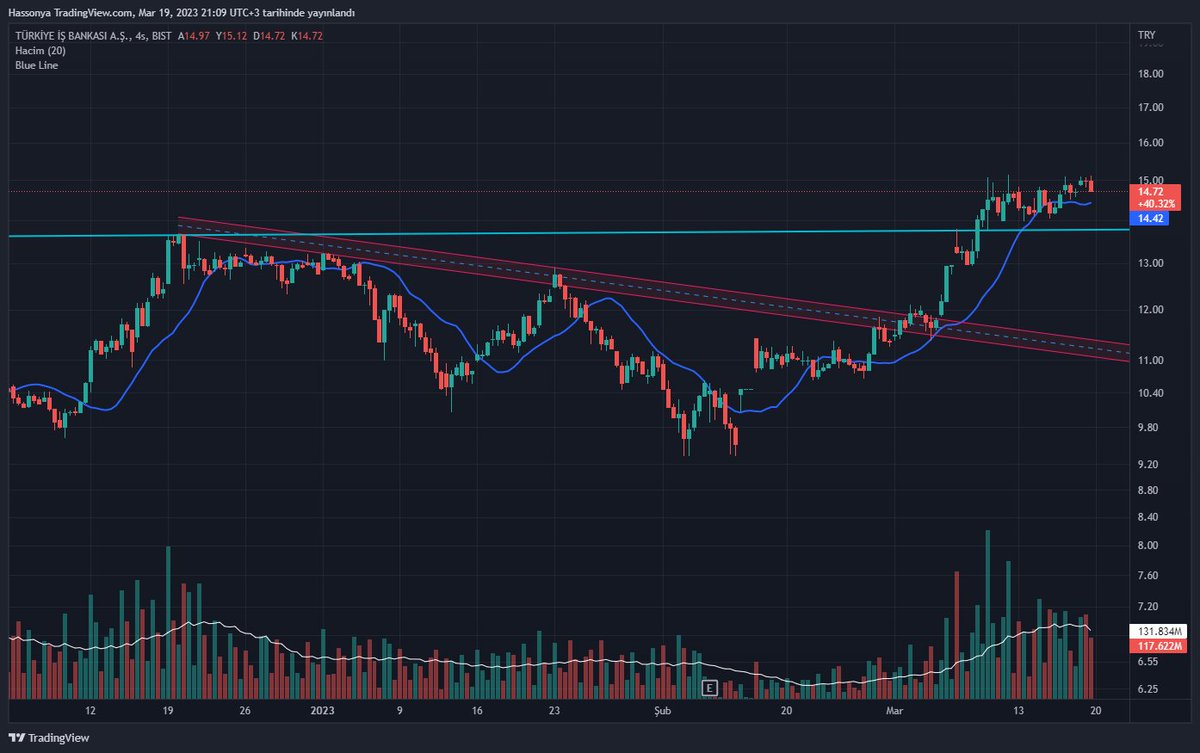This screenshot has width=1200, height=753.
Task: Click the low value D14.72
Action: pyautogui.click(x=269, y=36)
